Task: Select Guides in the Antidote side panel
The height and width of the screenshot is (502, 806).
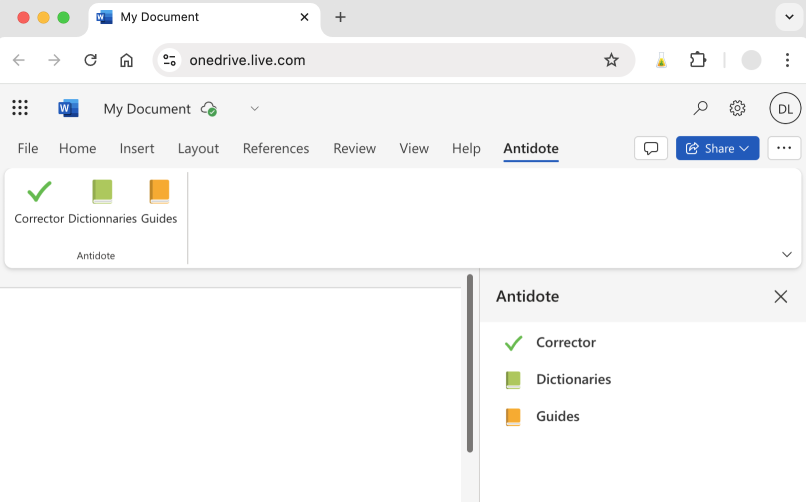Action: 557,417
